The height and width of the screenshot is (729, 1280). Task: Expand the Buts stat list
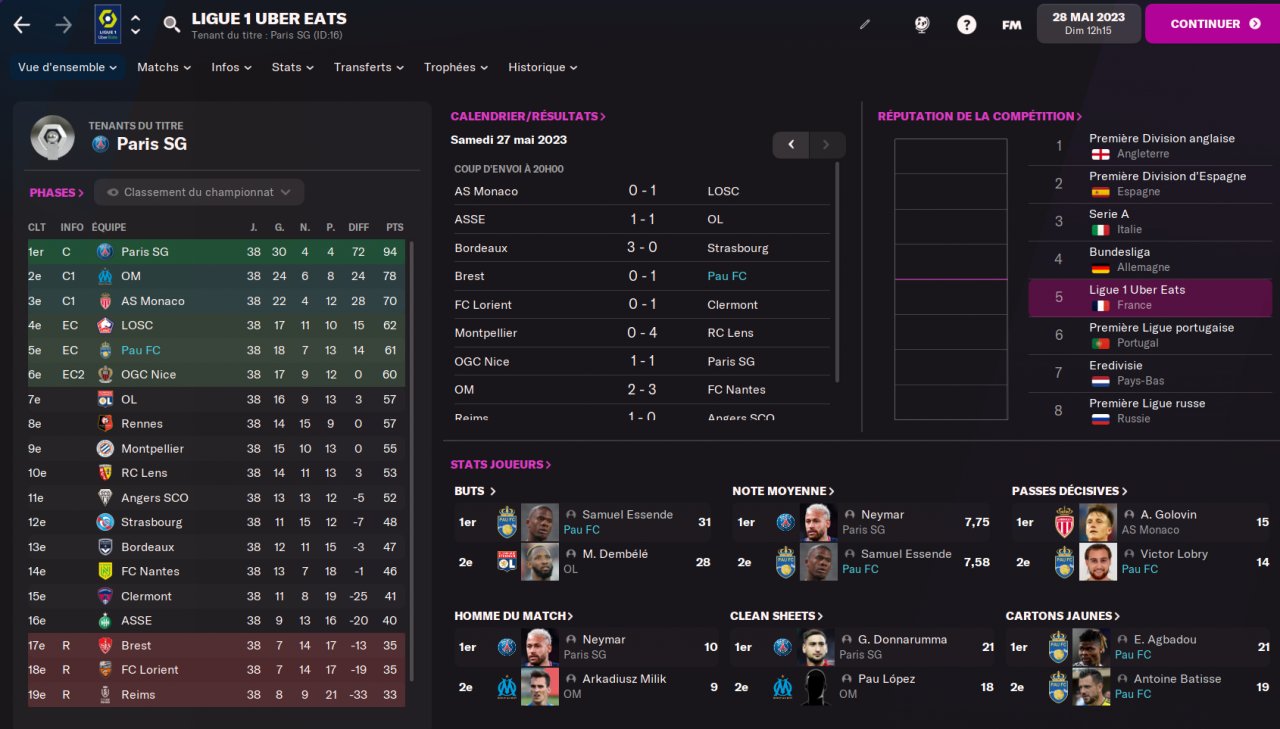tap(475, 491)
